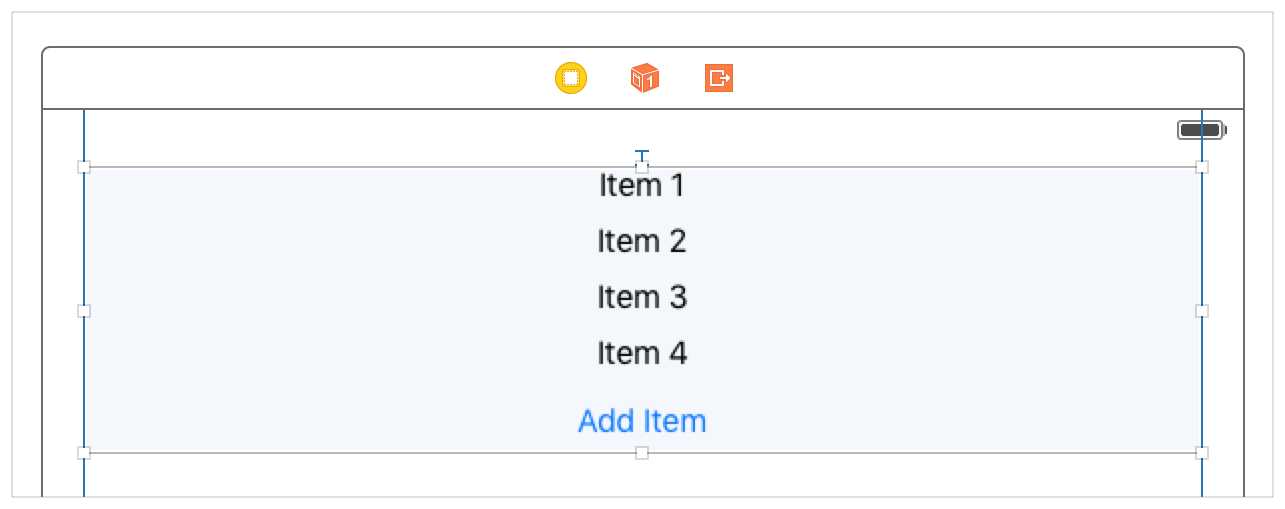Click the top-right resize handle of stack view
This screenshot has width=1285, height=509.
(x=1202, y=167)
